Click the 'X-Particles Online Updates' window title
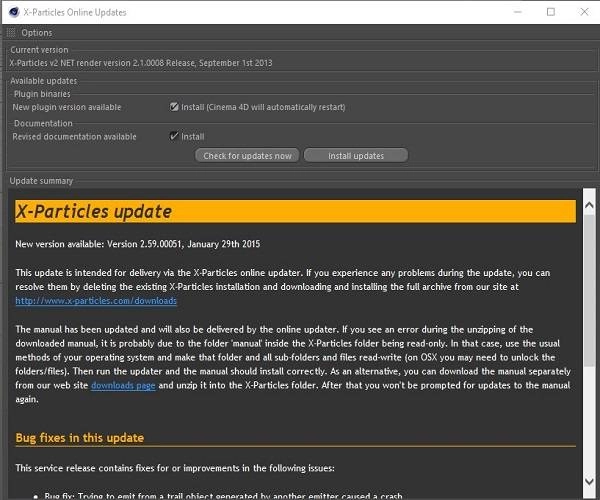The image size is (600, 500). 75,12
